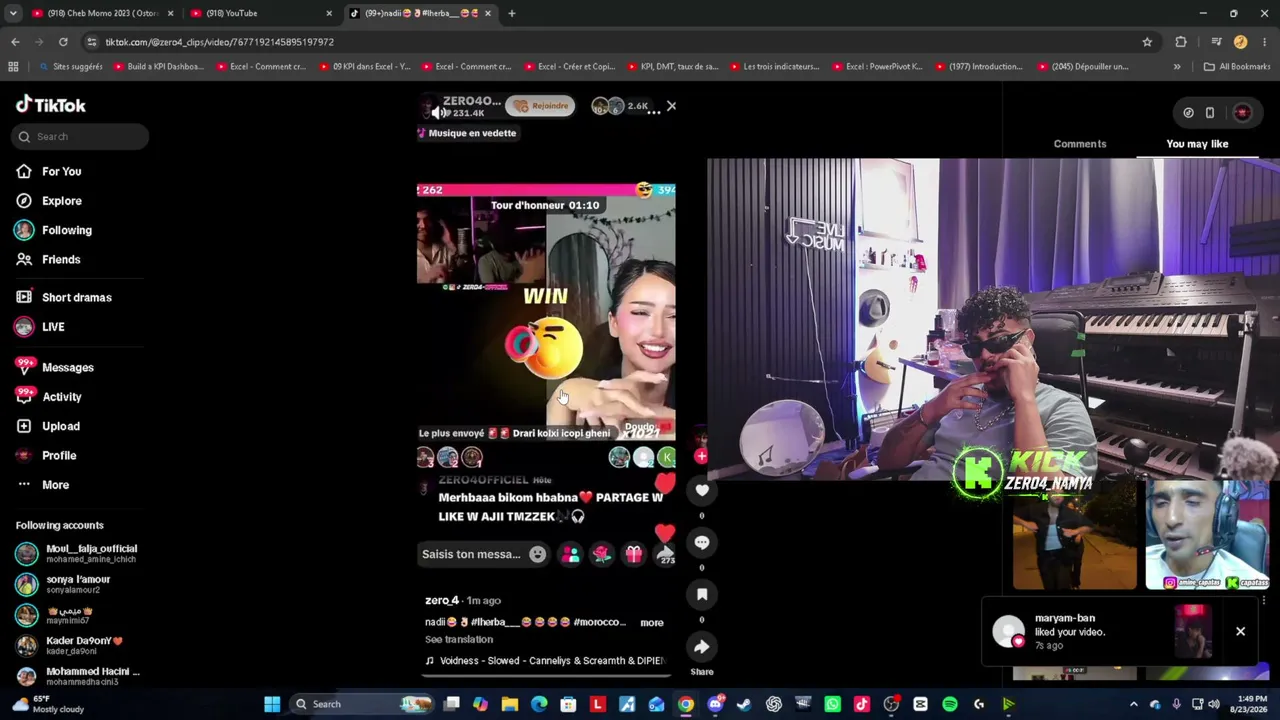Click the rose gift icon
This screenshot has width=1280, height=720.
602,554
